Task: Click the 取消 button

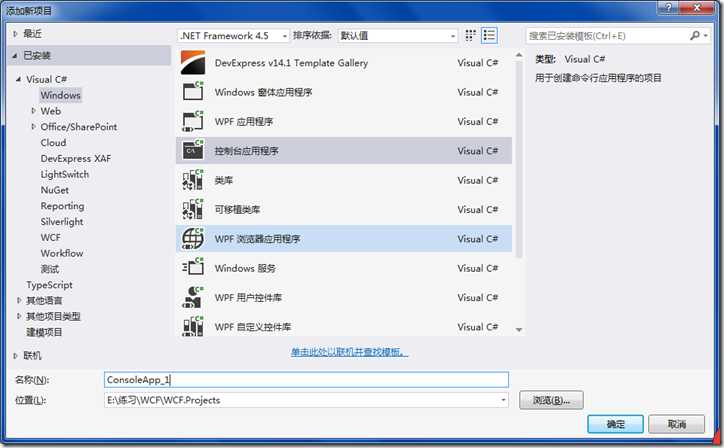Action: pos(676,424)
